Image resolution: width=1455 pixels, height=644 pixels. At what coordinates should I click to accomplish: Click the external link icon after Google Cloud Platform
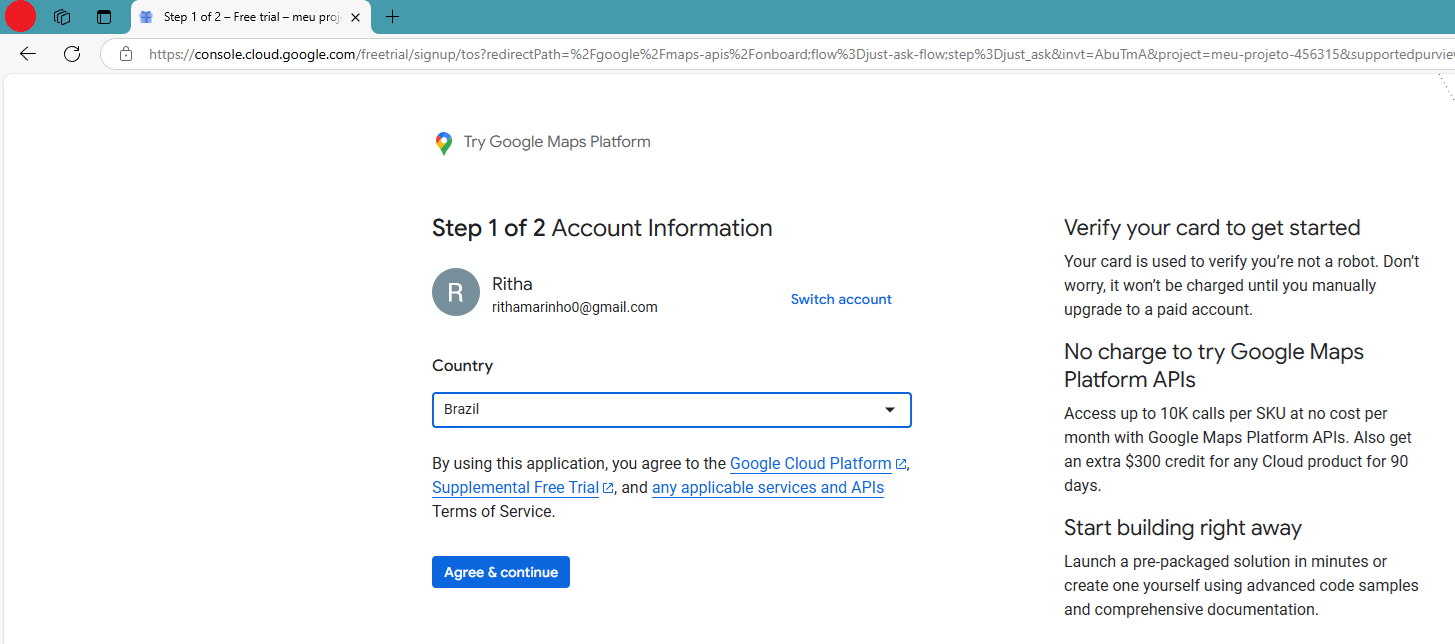point(900,463)
